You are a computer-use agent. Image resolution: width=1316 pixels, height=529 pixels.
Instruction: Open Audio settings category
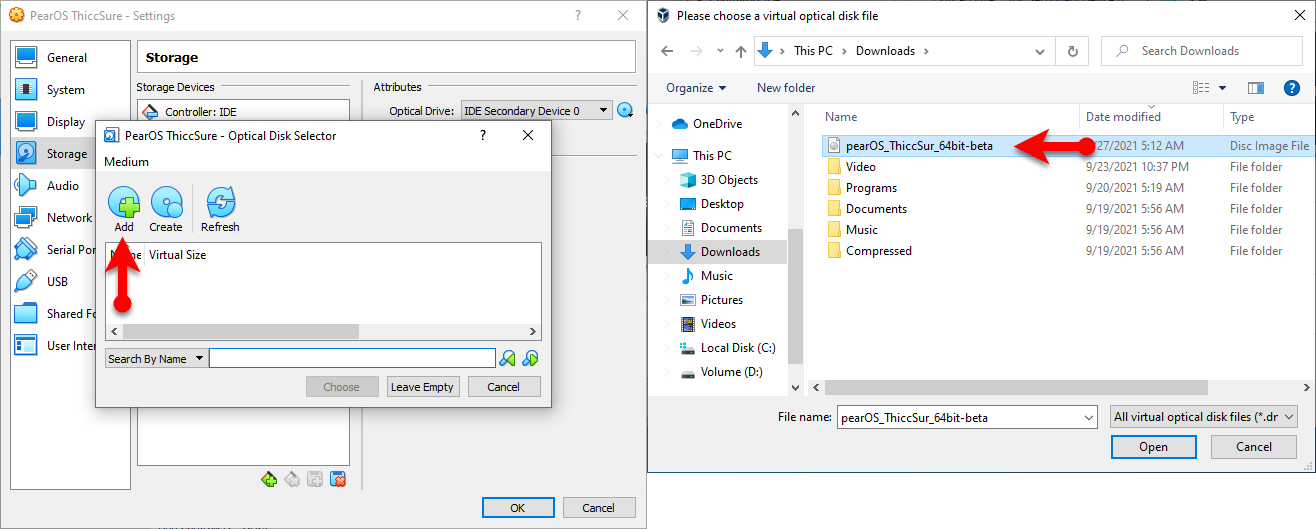(62, 186)
